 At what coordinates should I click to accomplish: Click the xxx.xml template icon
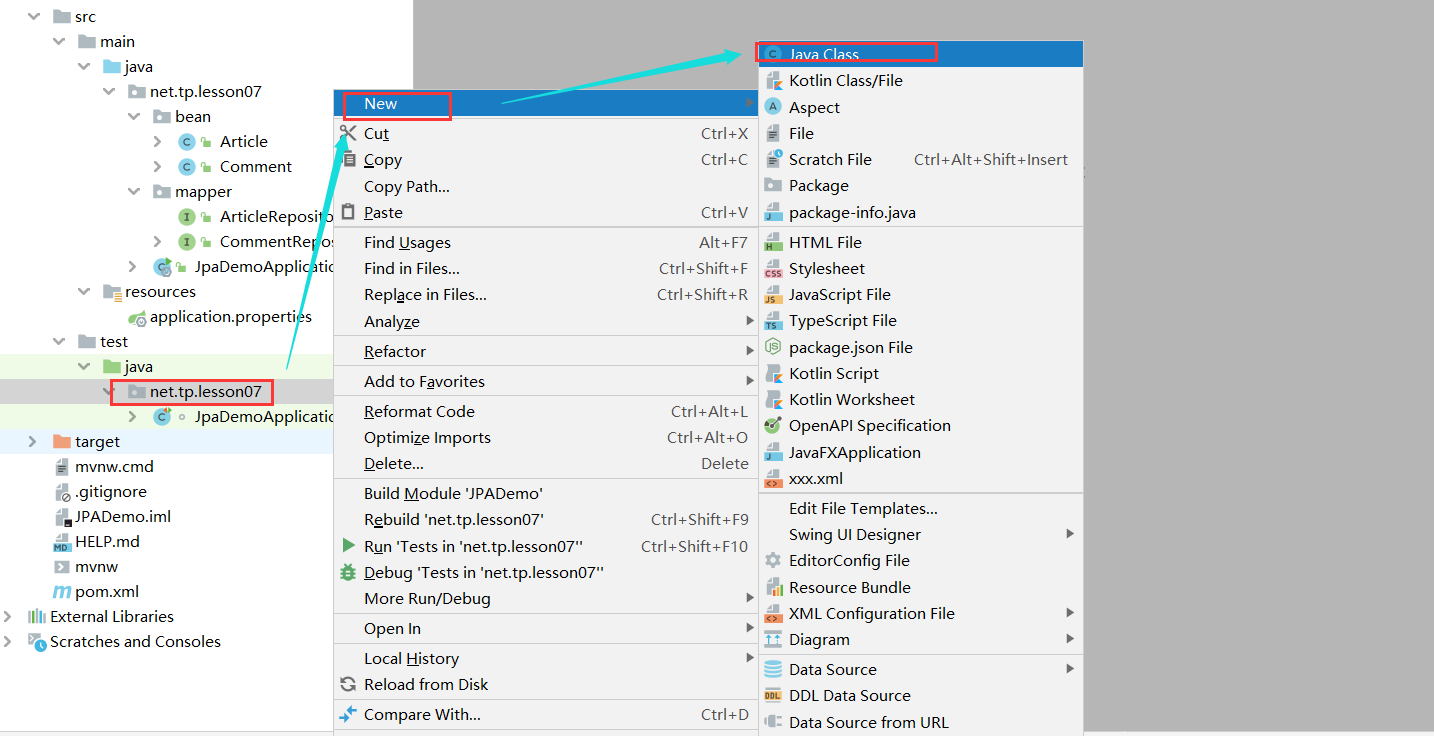[773, 478]
